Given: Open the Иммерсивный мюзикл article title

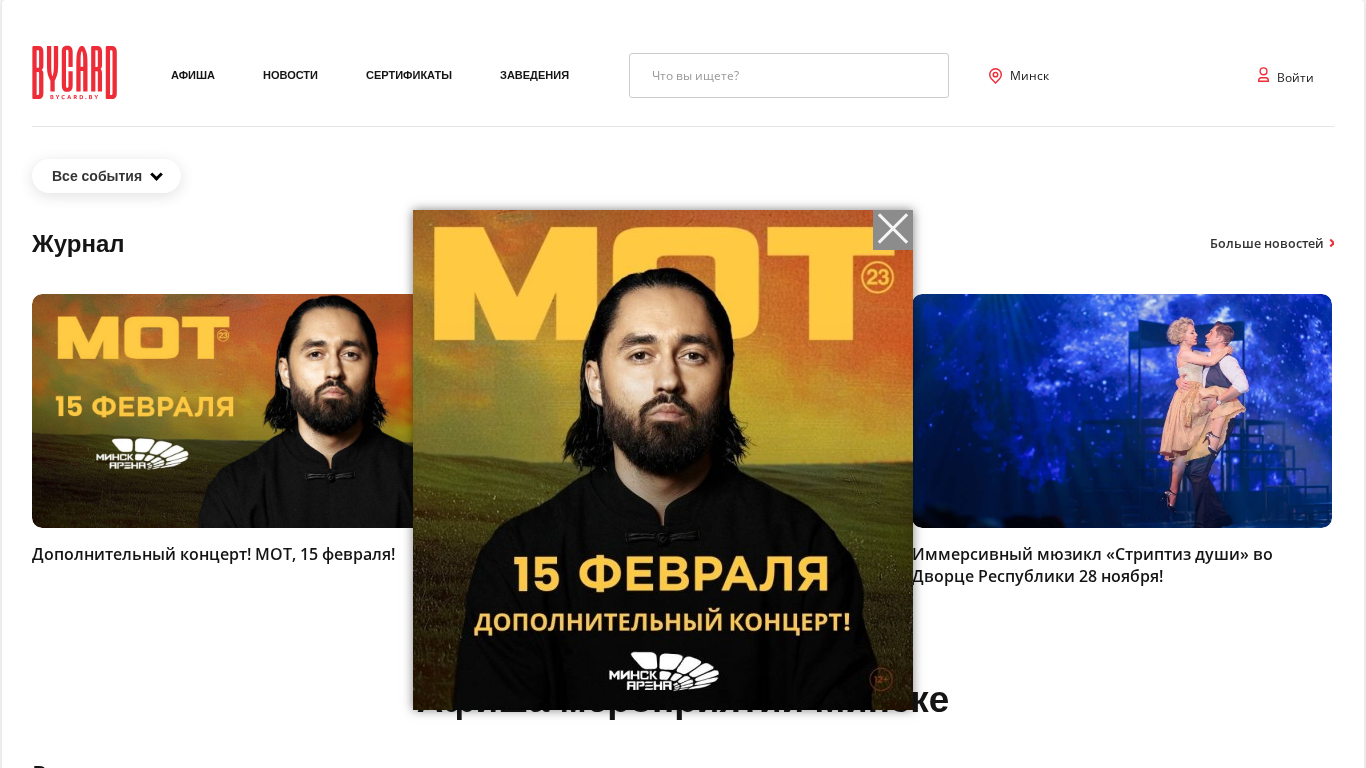Looking at the screenshot, I should (1092, 565).
